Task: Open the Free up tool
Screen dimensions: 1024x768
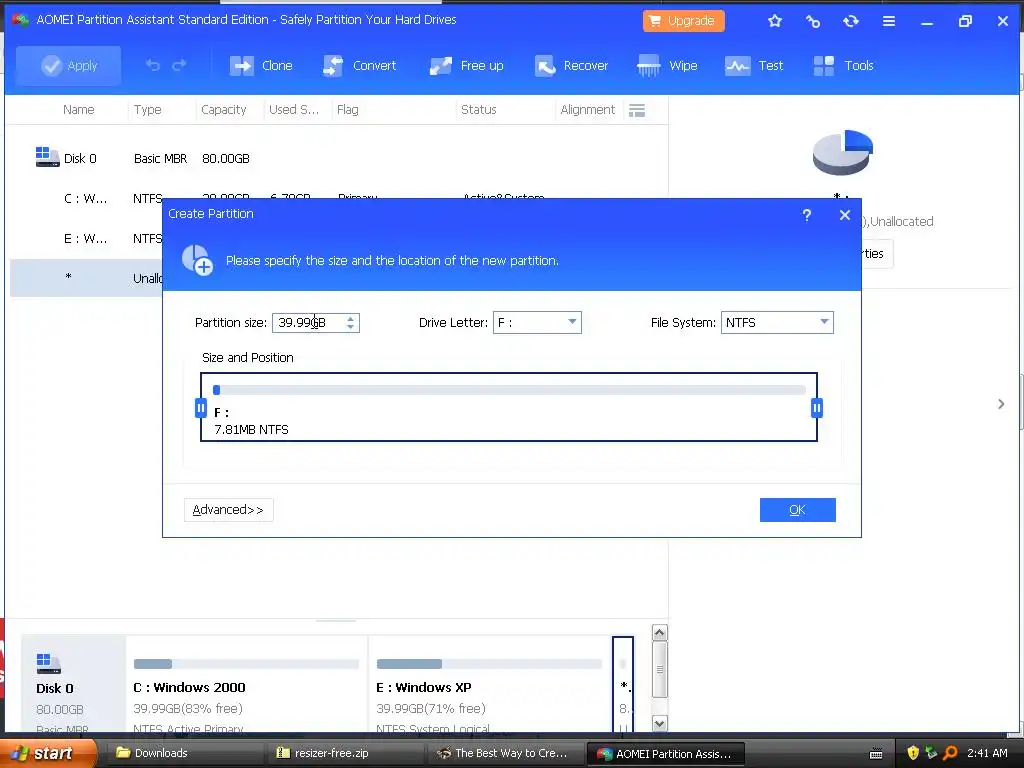Action: pos(467,65)
